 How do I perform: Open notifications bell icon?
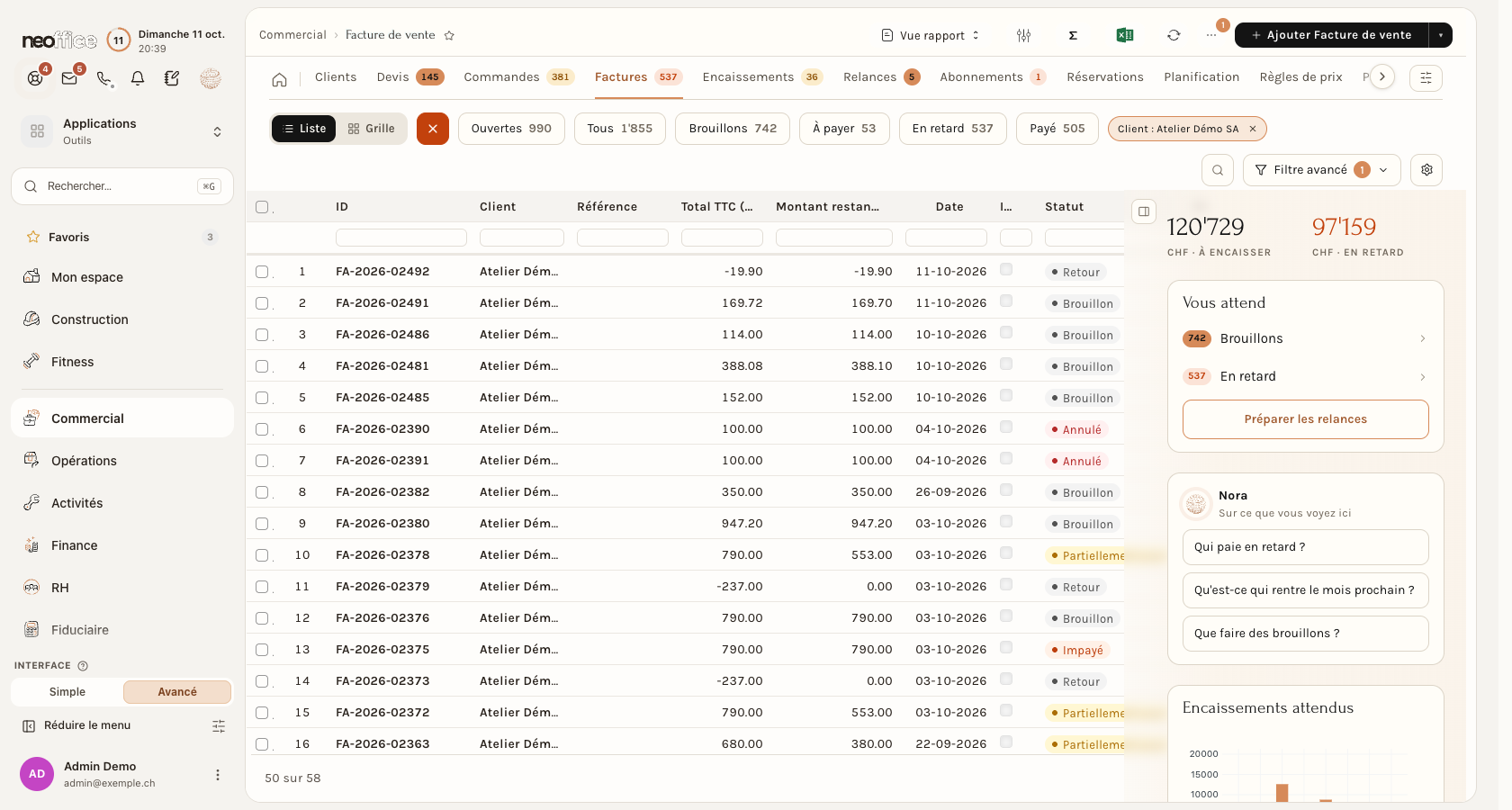[x=138, y=78]
